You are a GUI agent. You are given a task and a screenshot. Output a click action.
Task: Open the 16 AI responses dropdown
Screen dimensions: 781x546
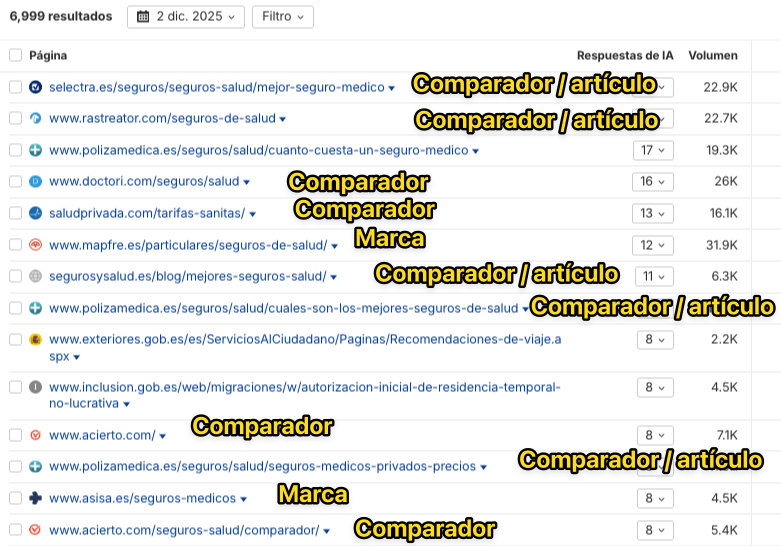coord(653,182)
